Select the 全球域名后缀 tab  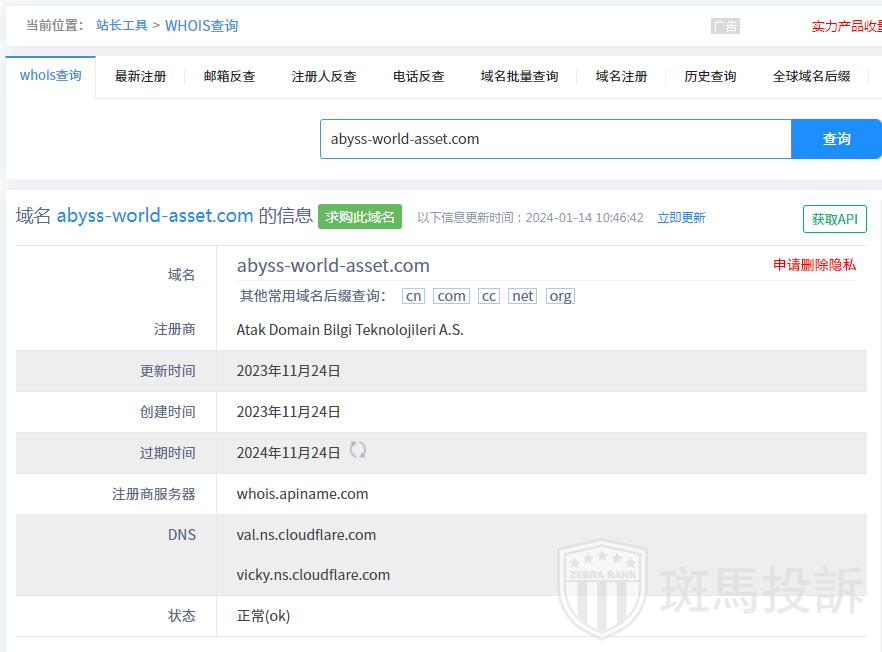click(x=812, y=76)
